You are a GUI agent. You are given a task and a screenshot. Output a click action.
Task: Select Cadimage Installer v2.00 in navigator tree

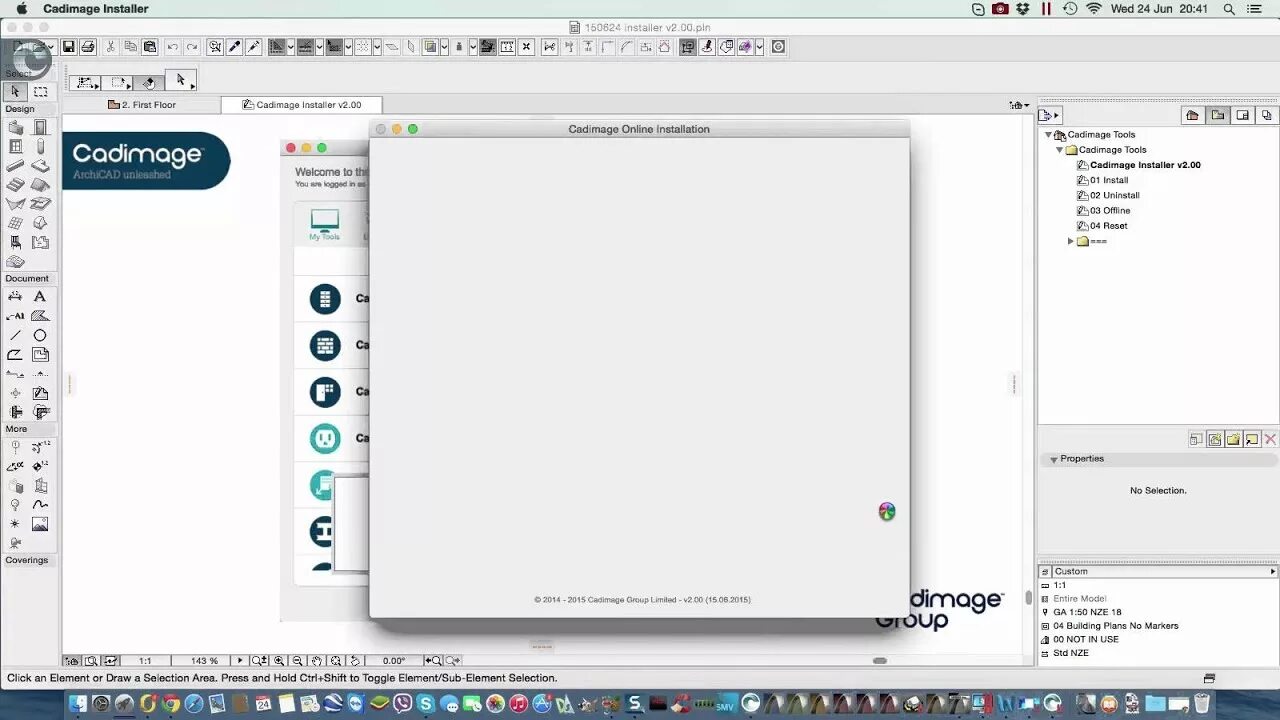click(x=1145, y=165)
